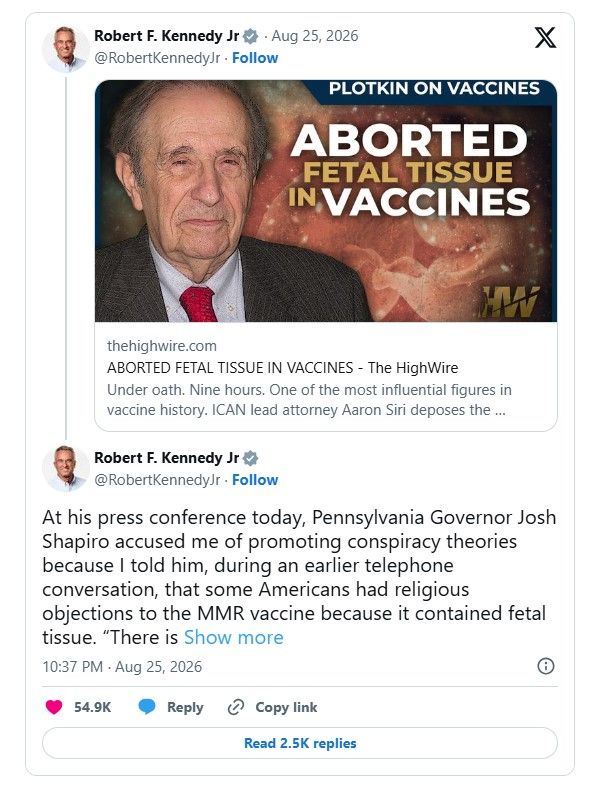Open thehighwire.com link card title
The height and width of the screenshot is (790, 593).
coord(282,368)
